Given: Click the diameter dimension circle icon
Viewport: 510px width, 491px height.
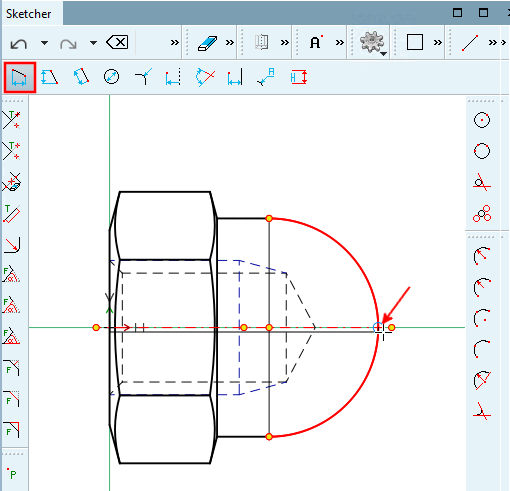Looking at the screenshot, I should click(x=111, y=77).
